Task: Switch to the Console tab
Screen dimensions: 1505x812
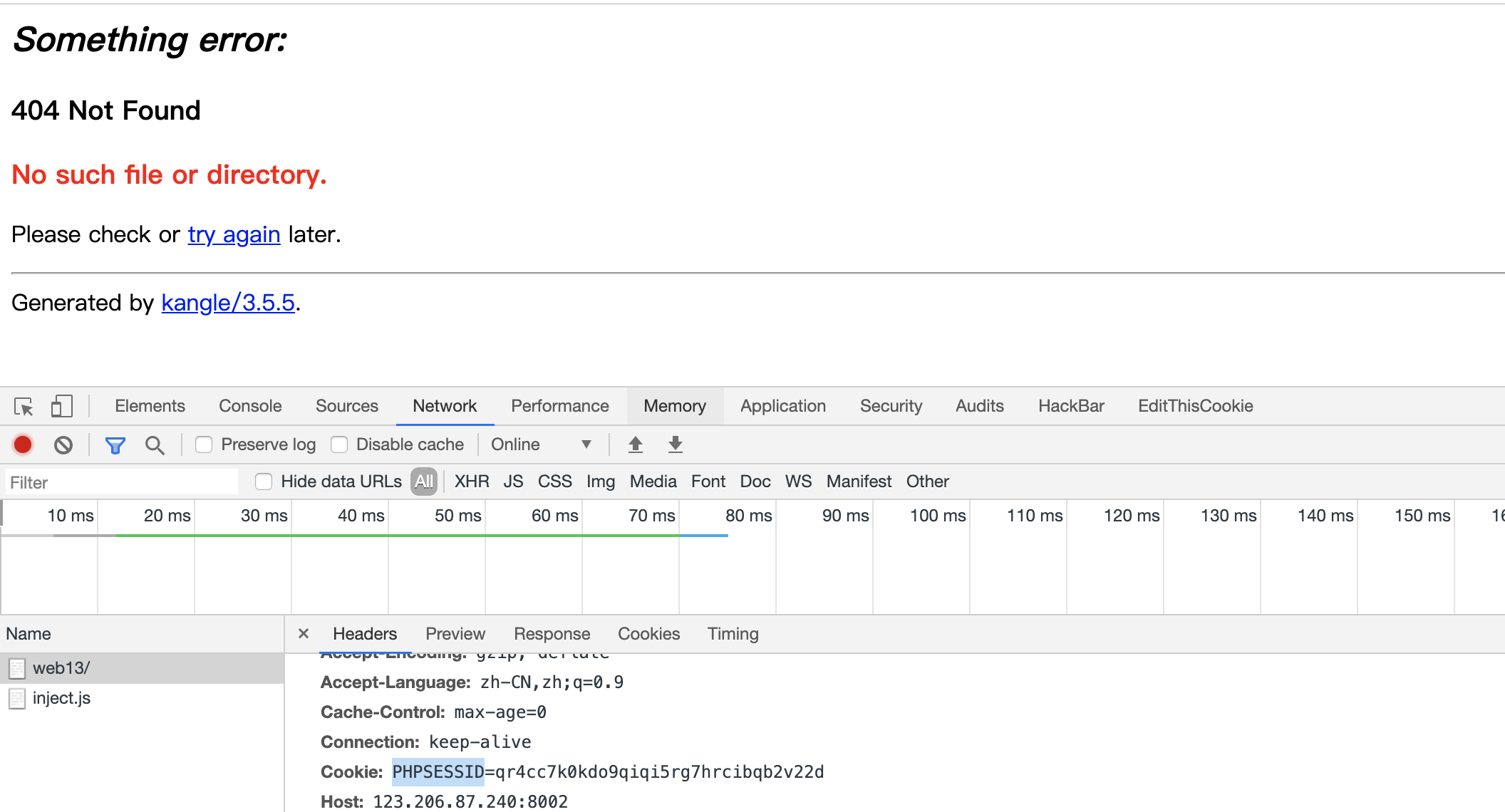Action: pyautogui.click(x=250, y=406)
